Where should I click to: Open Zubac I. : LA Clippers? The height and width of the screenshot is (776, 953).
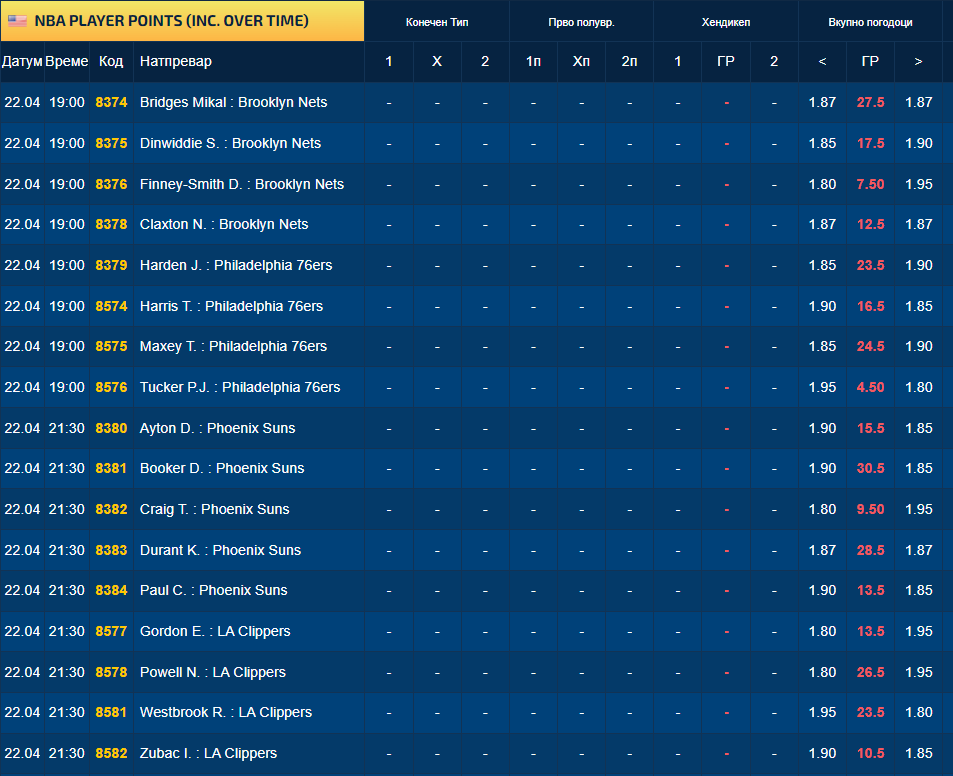coord(208,753)
